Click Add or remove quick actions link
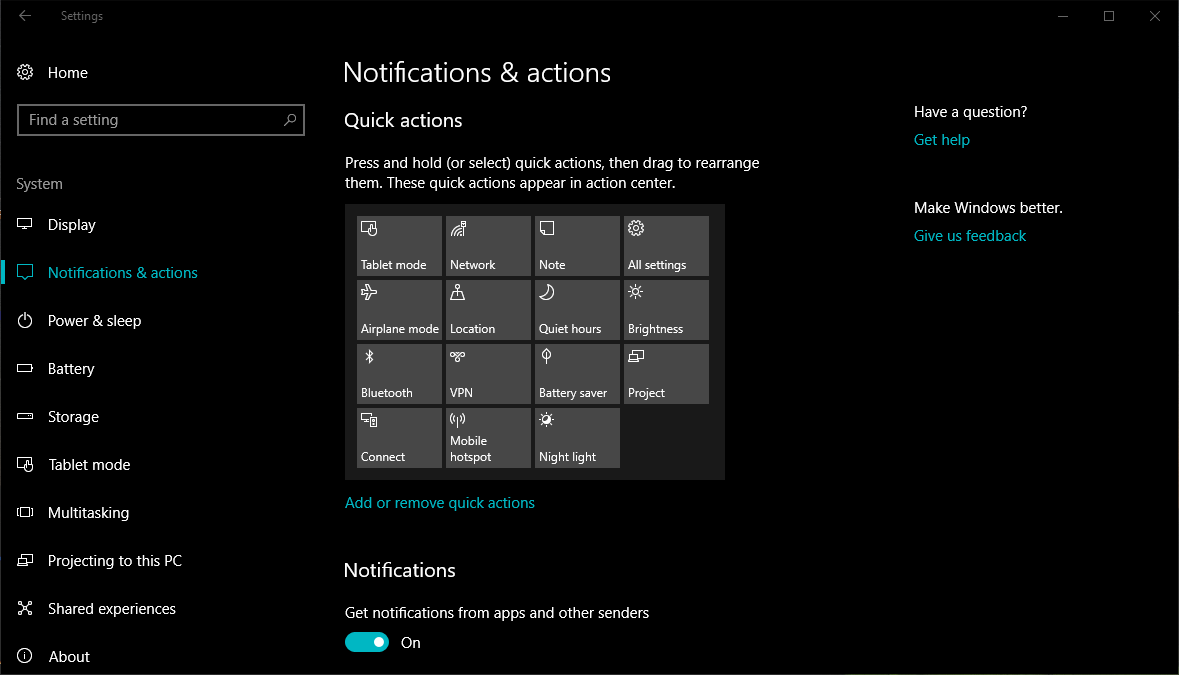Image resolution: width=1179 pixels, height=675 pixels. [x=439, y=503]
